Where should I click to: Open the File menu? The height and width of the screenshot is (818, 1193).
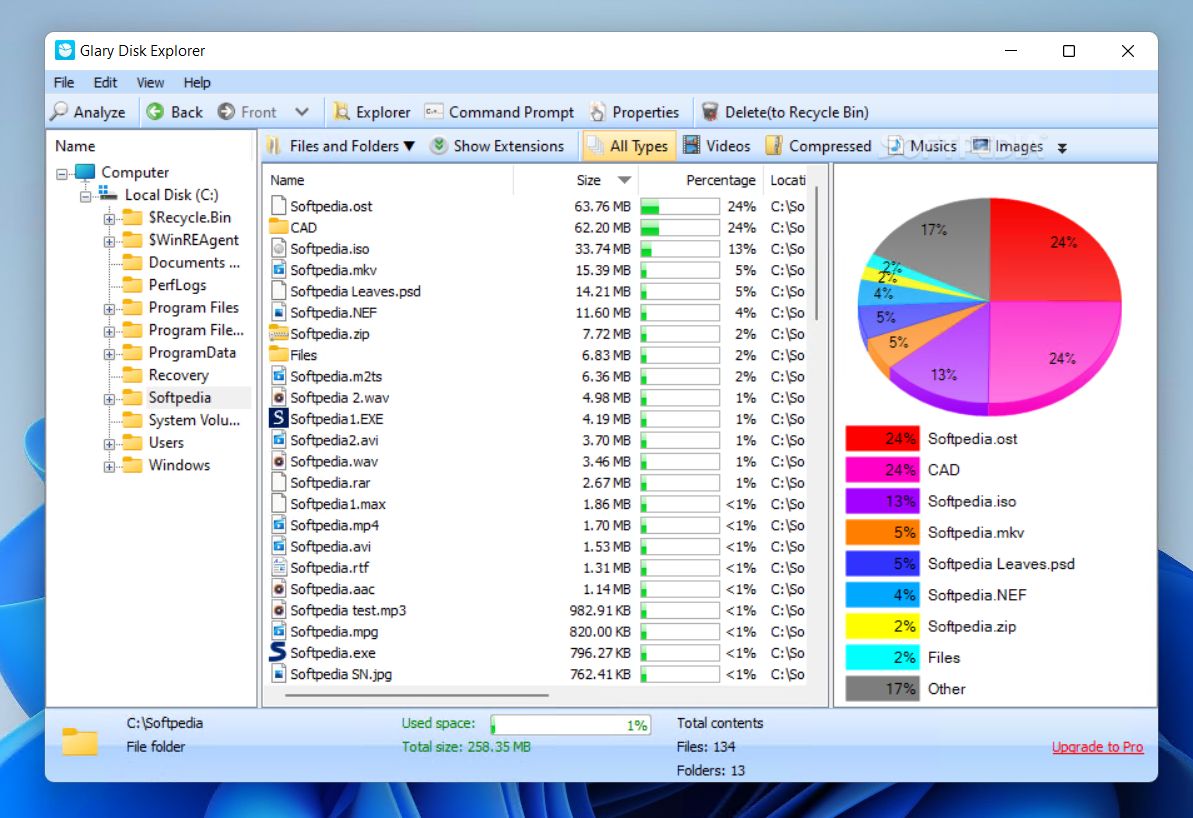(64, 82)
